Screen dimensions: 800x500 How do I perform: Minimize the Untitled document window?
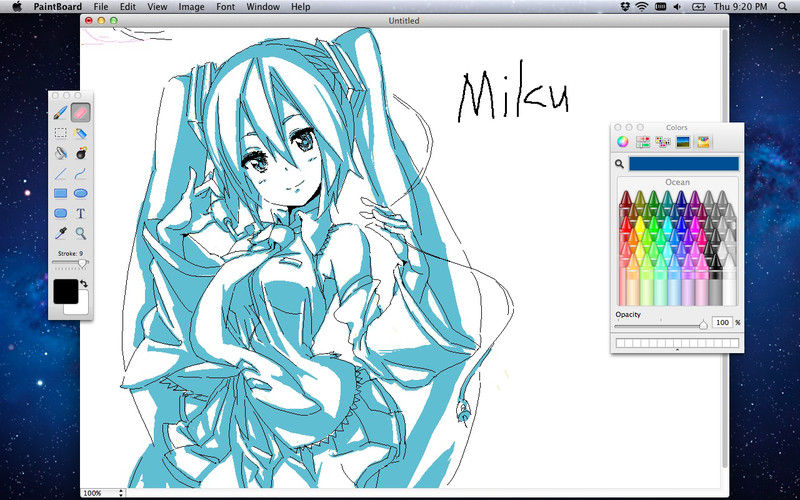101,20
